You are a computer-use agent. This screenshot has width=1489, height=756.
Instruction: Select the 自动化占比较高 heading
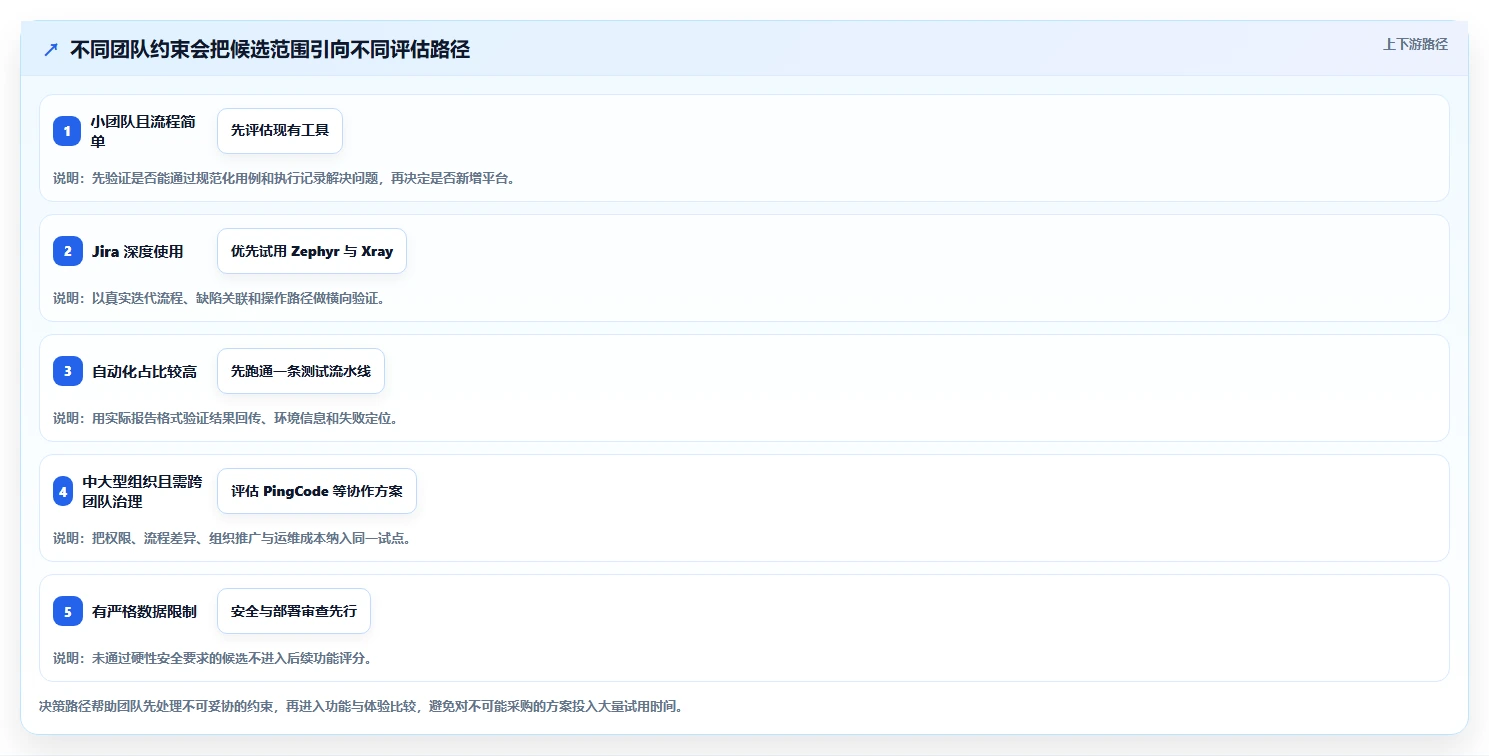(144, 371)
